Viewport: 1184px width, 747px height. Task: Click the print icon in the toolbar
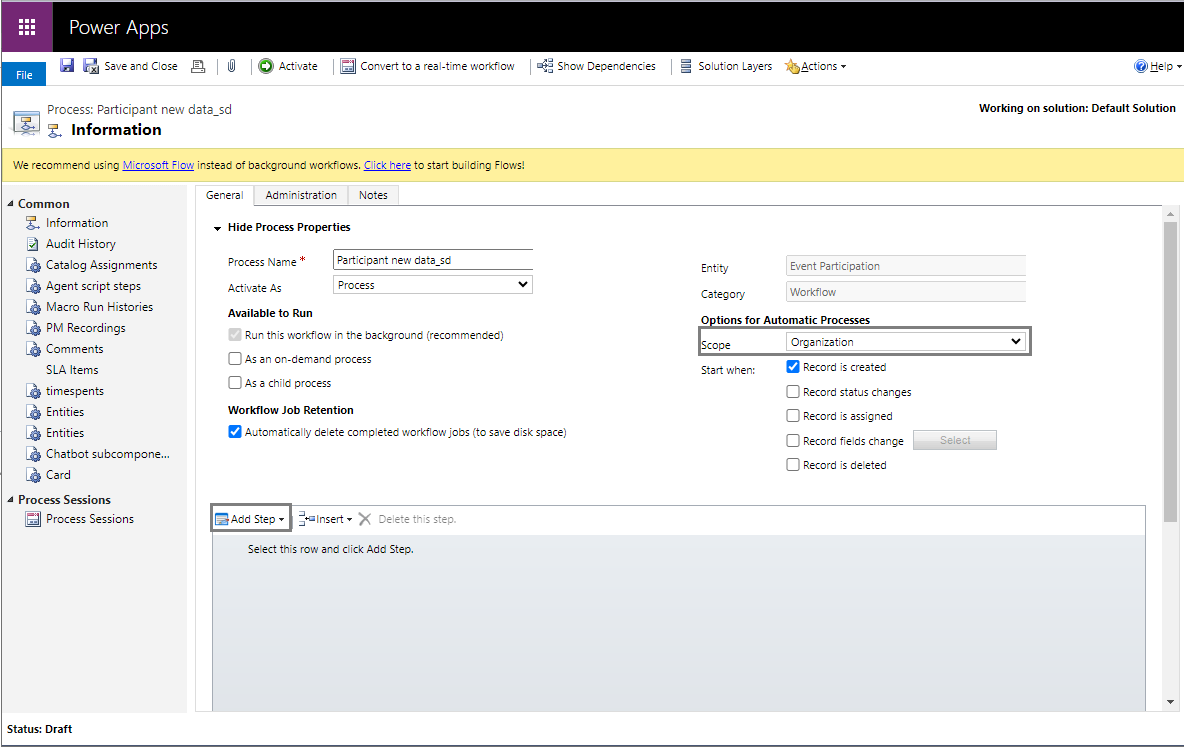click(198, 66)
